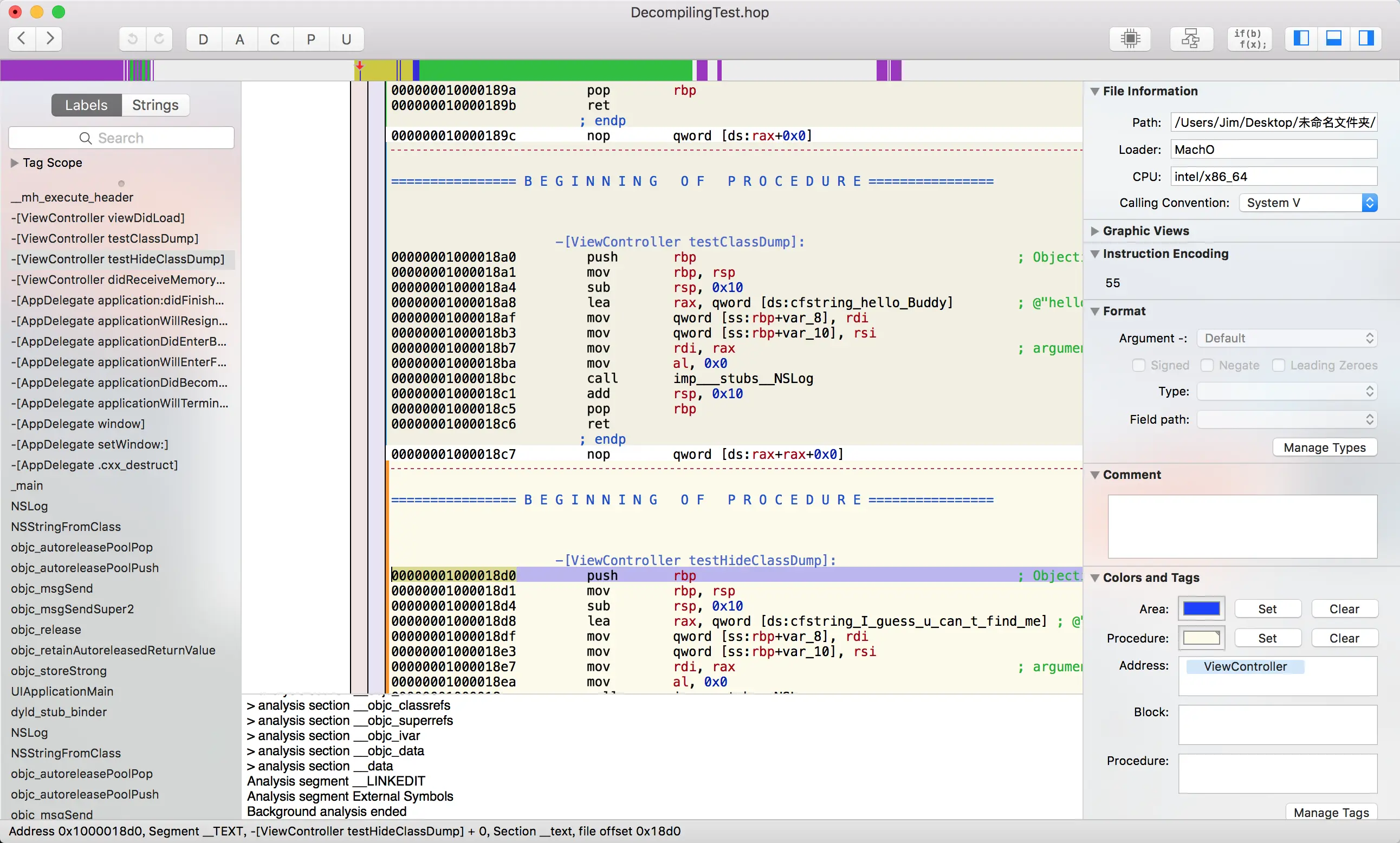Expand the Graphic Views section
Image resolution: width=1400 pixels, height=843 pixels.
(1095, 231)
